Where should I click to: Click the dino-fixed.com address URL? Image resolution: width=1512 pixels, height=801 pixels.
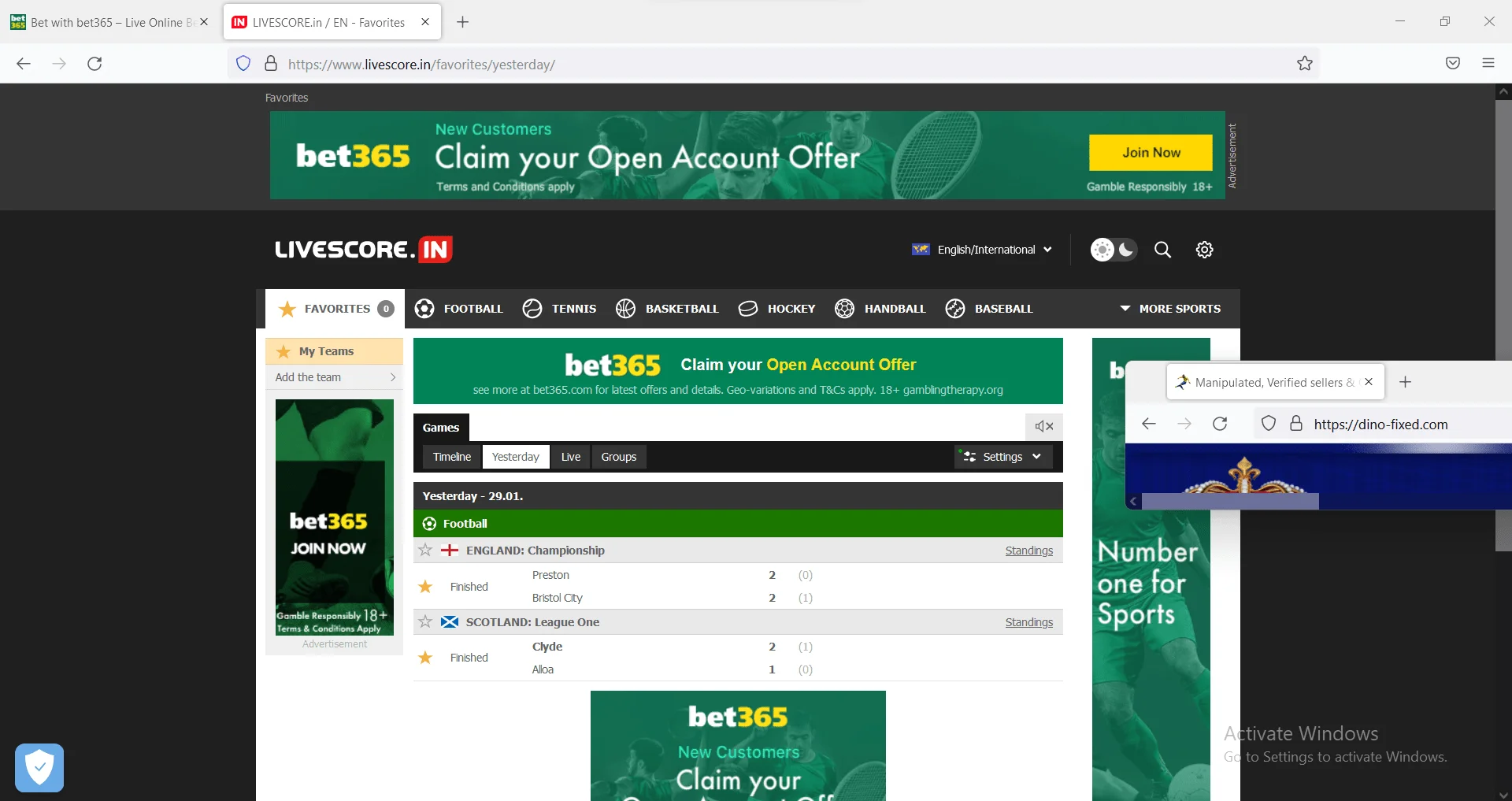pyautogui.click(x=1380, y=425)
